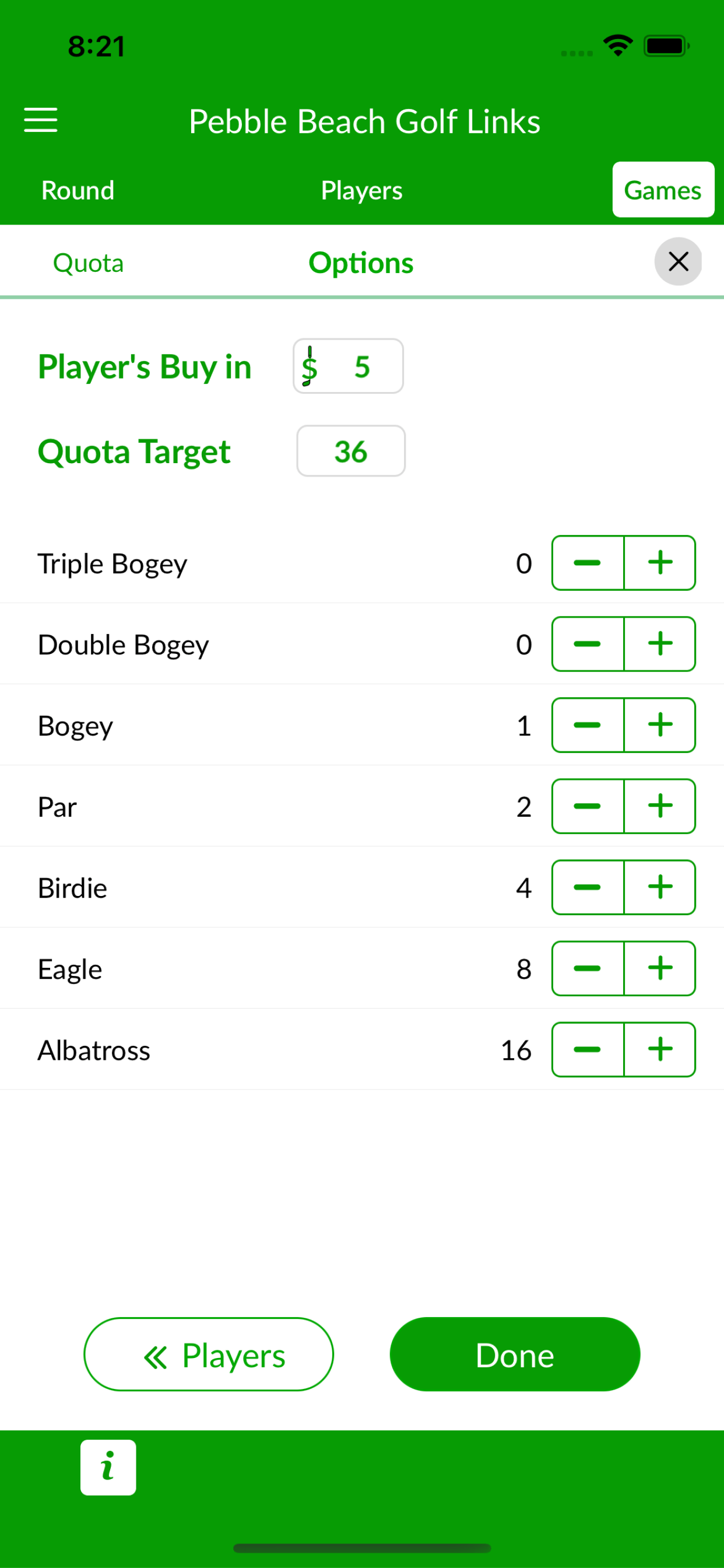Increase Albatross points with plus
Viewport: 724px width, 1568px height.
[659, 1049]
